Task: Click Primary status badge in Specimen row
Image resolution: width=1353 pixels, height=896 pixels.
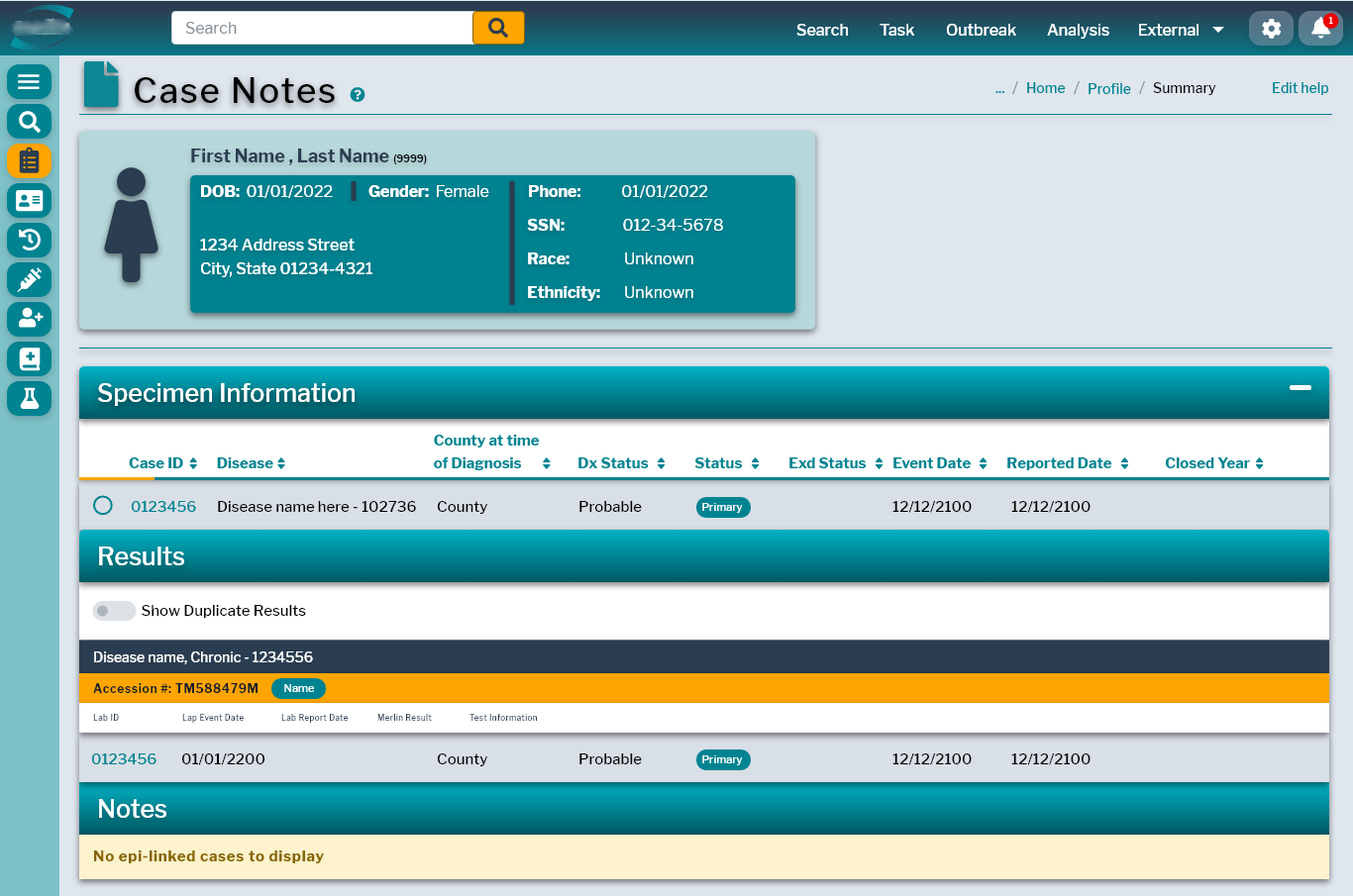Action: pos(722,507)
